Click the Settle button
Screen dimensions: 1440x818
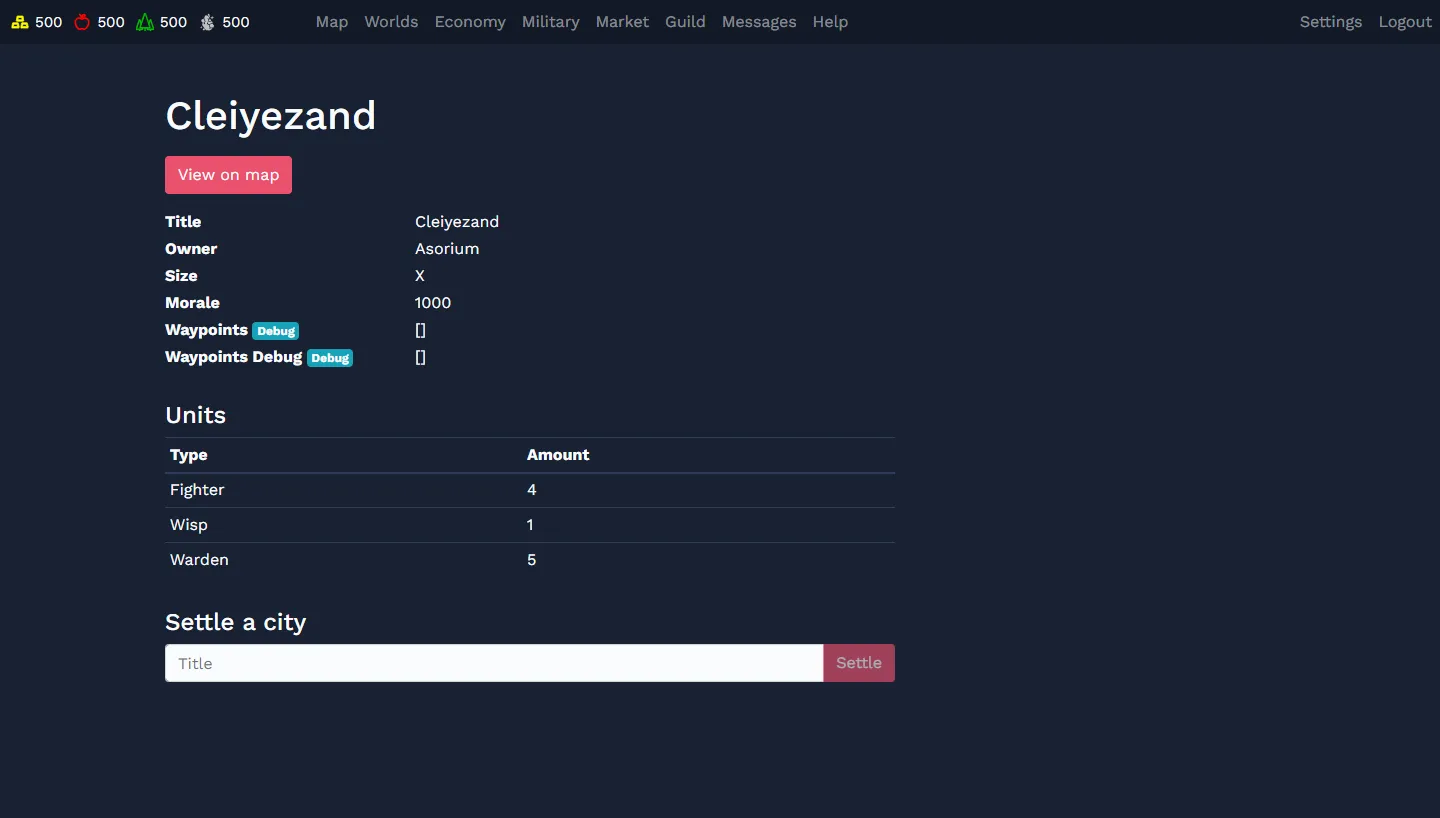[859, 663]
